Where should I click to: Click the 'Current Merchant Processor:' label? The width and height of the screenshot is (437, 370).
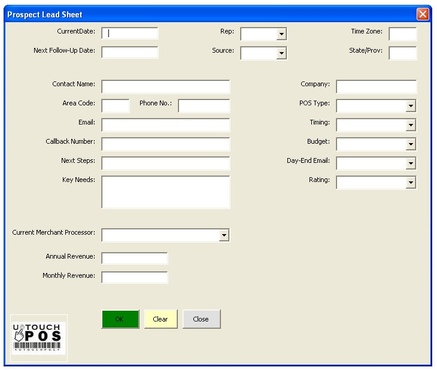coord(54,232)
